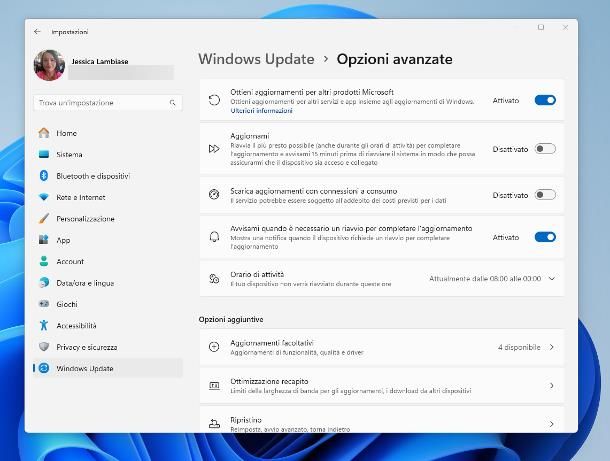Click the Ripristino recovery icon
The height and width of the screenshot is (461, 610).
tap(214, 424)
